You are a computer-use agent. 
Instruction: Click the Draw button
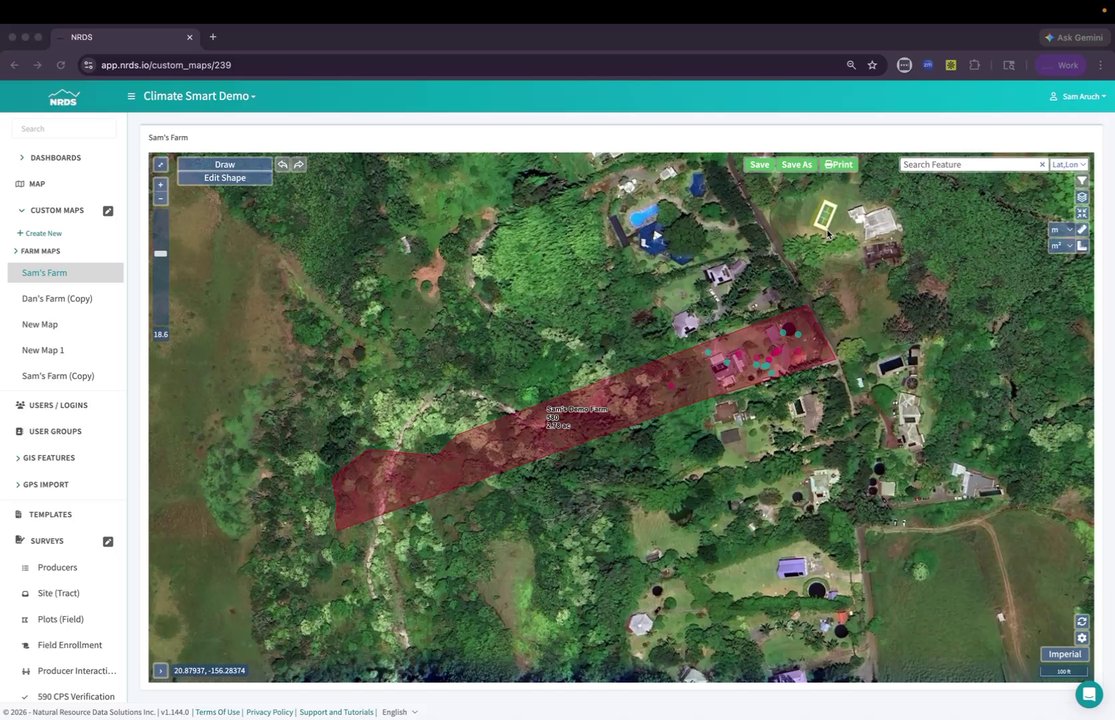[225, 164]
